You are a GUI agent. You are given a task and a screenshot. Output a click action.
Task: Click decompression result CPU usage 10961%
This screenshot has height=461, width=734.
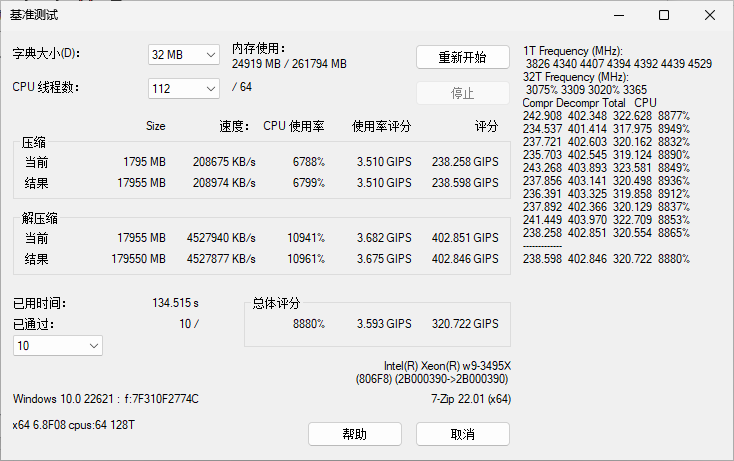point(306,259)
